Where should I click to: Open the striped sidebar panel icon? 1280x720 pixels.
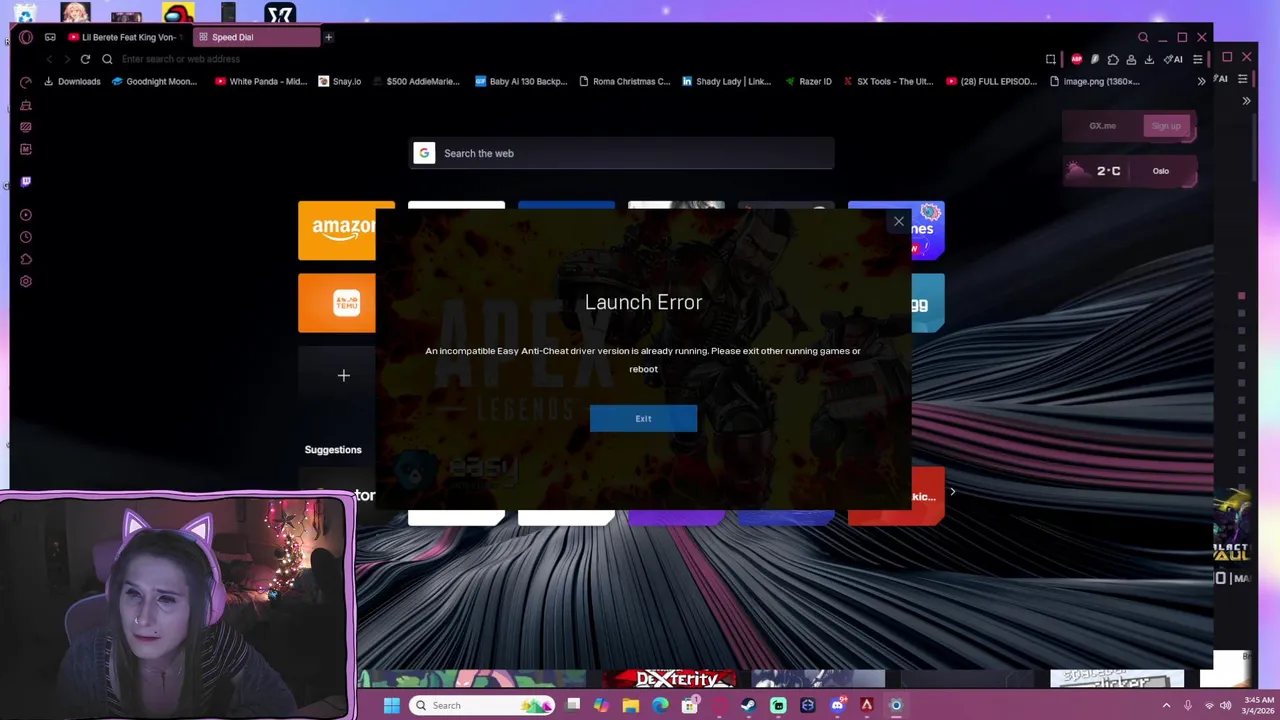point(26,127)
